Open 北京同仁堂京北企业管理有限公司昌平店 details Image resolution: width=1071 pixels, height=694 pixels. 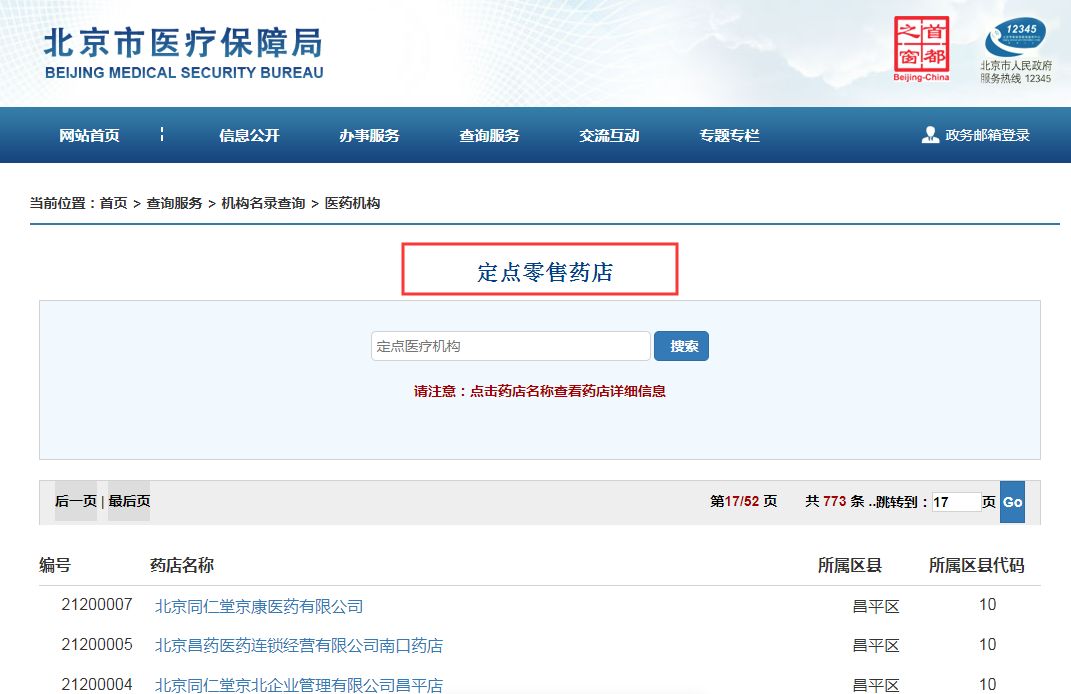[x=298, y=685]
